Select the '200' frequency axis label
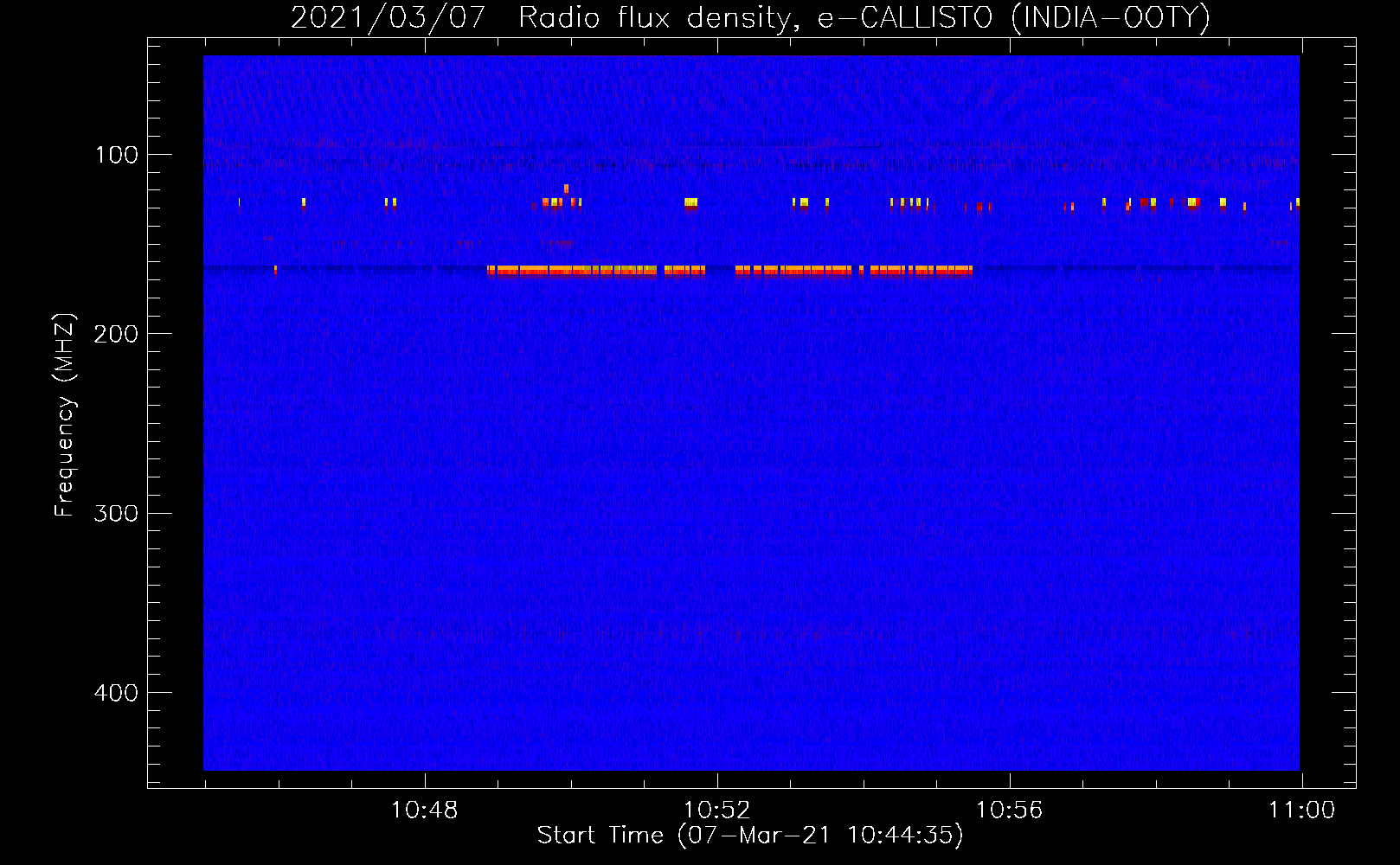1400x865 pixels. pyautogui.click(x=116, y=334)
